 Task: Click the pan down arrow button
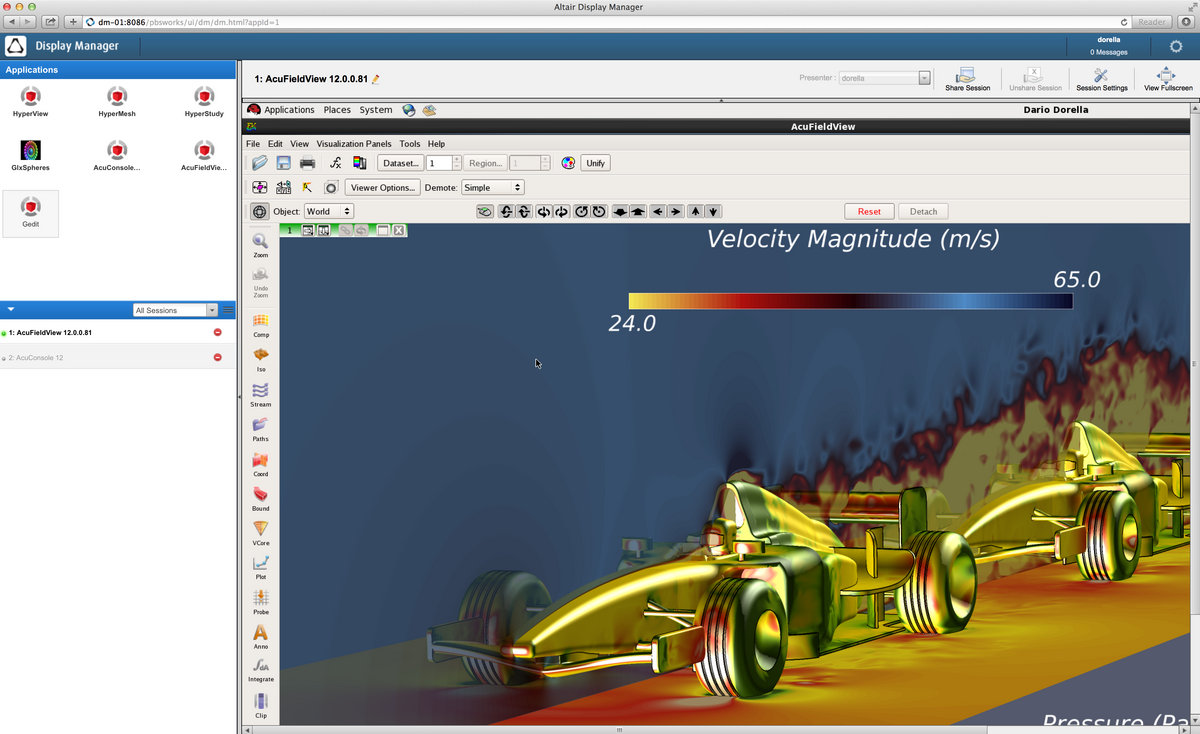point(713,211)
